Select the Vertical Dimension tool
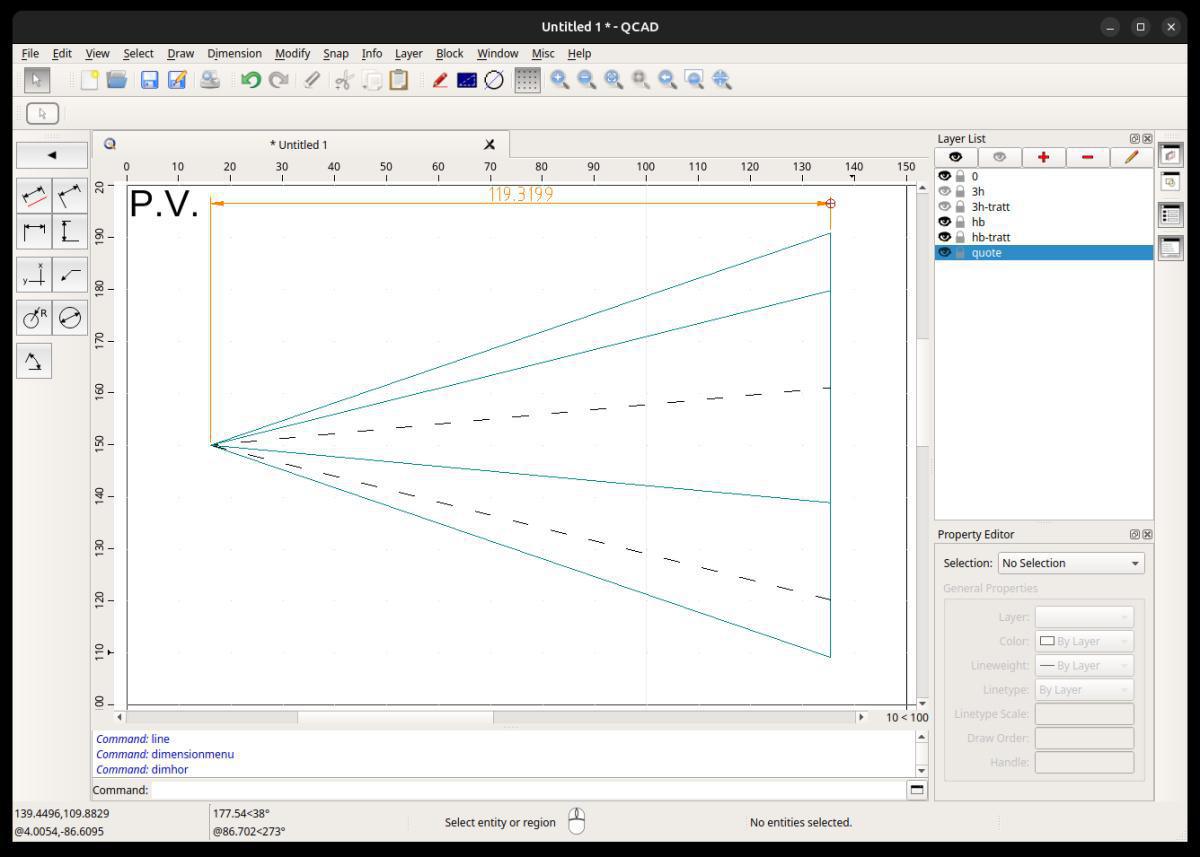This screenshot has height=857, width=1200. pyautogui.click(x=70, y=233)
